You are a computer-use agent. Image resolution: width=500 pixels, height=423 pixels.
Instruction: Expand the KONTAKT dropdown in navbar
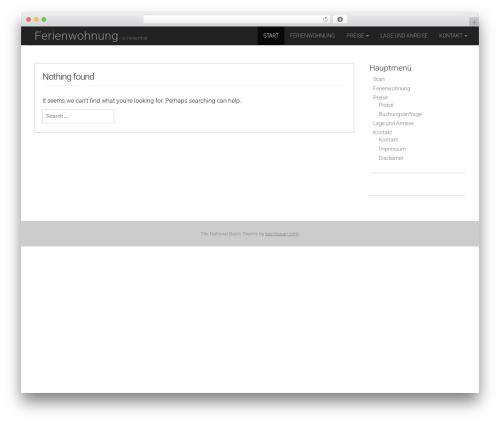453,36
